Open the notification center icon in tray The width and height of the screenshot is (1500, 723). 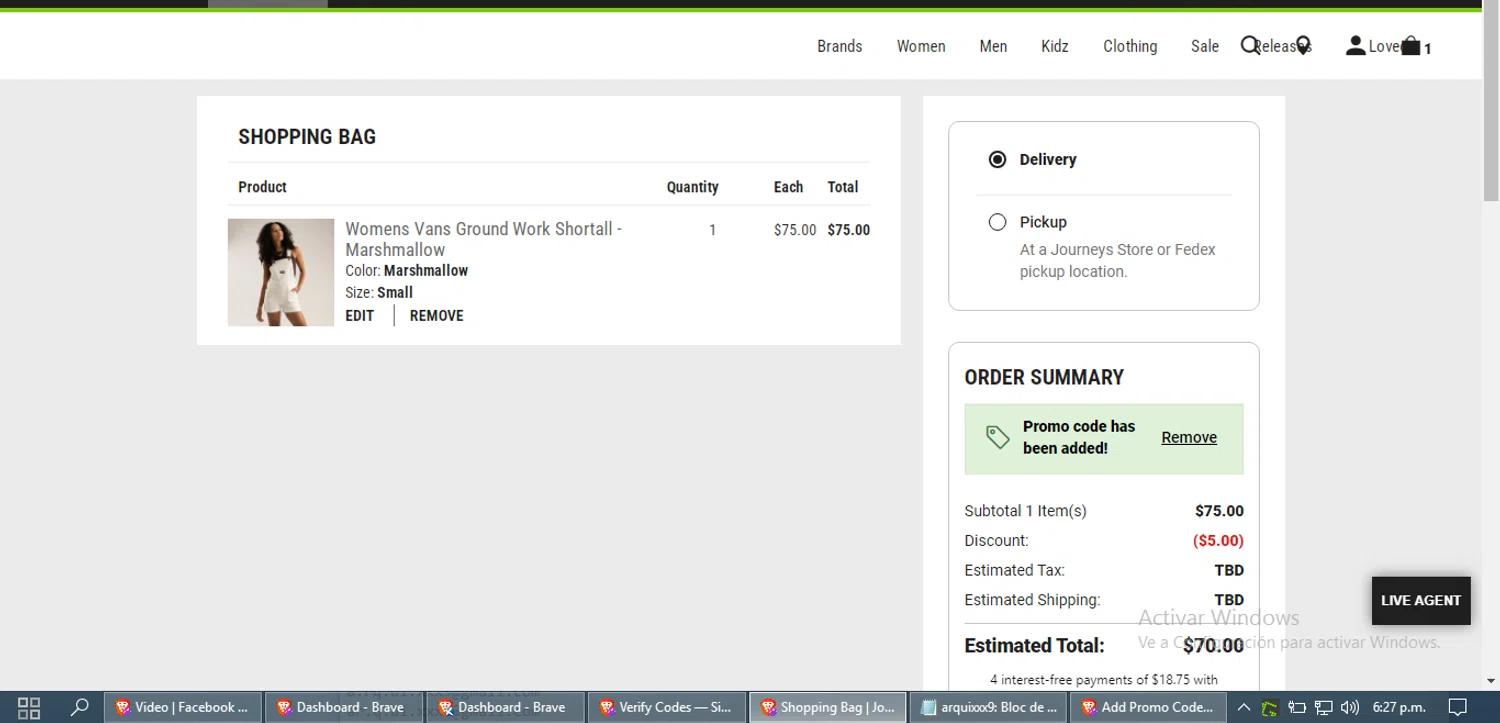click(x=1458, y=707)
